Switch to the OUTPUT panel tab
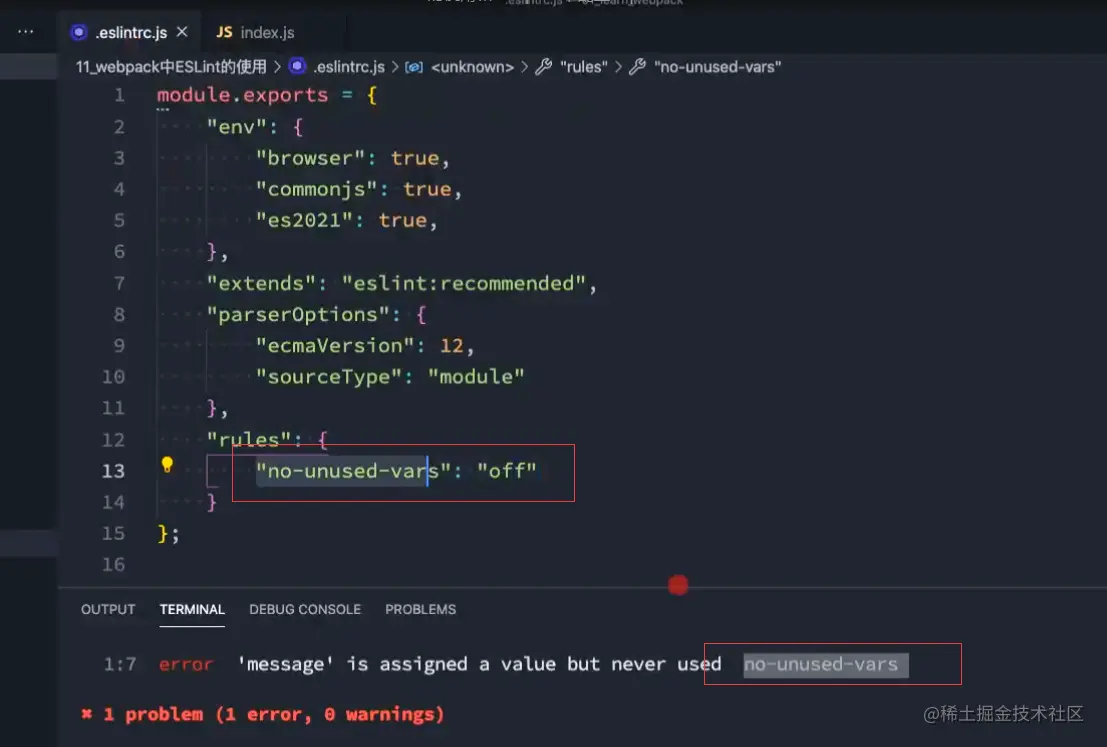 (108, 609)
